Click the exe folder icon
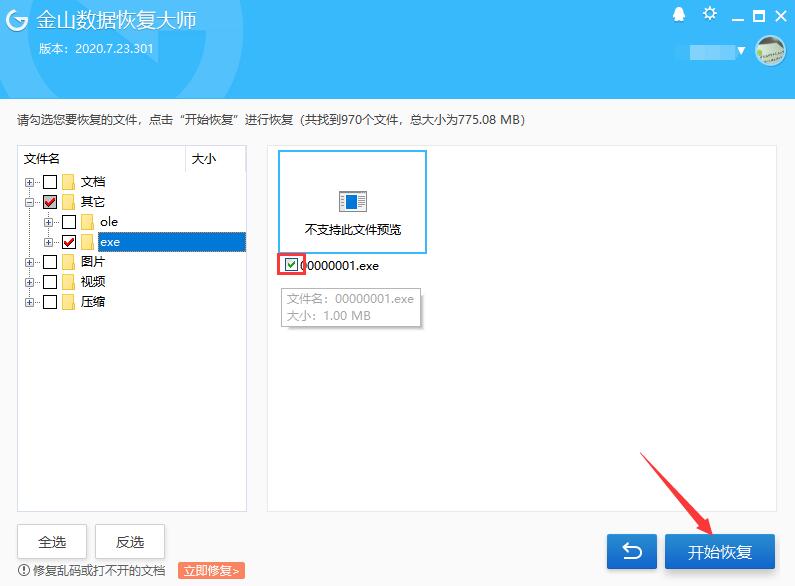 [88, 242]
